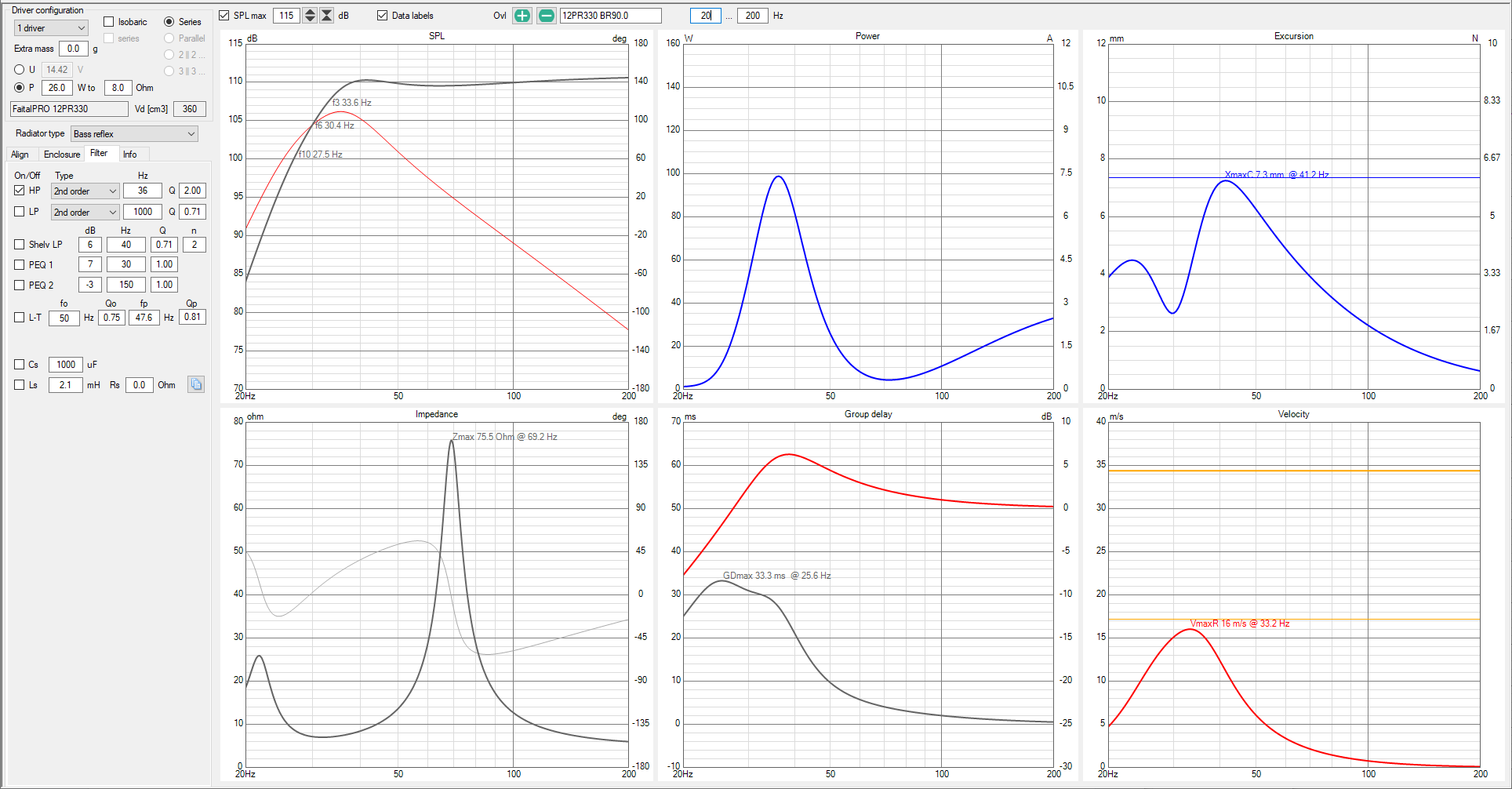
Task: Click the overlay name field 12PR330 BR90.0
Action: coord(610,16)
